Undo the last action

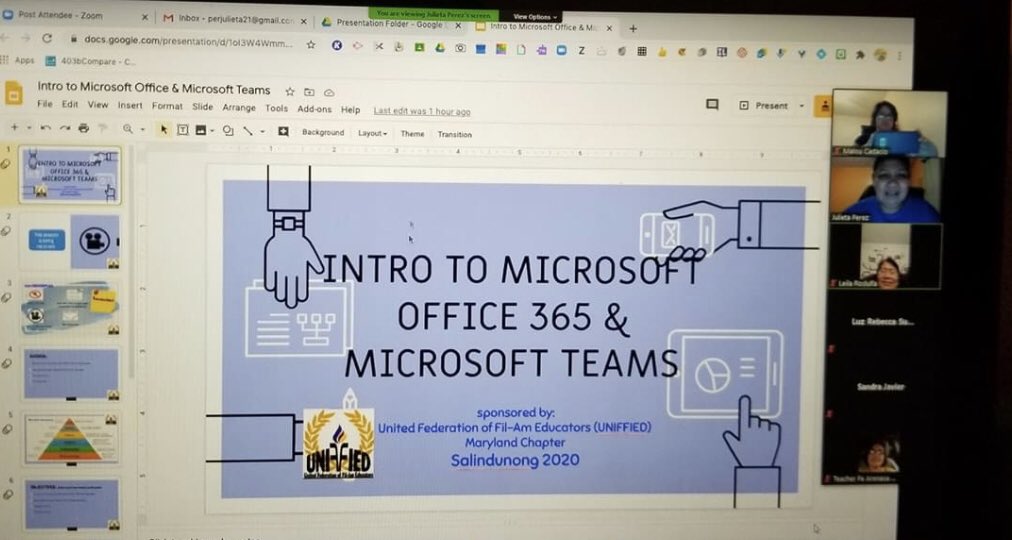45,128
